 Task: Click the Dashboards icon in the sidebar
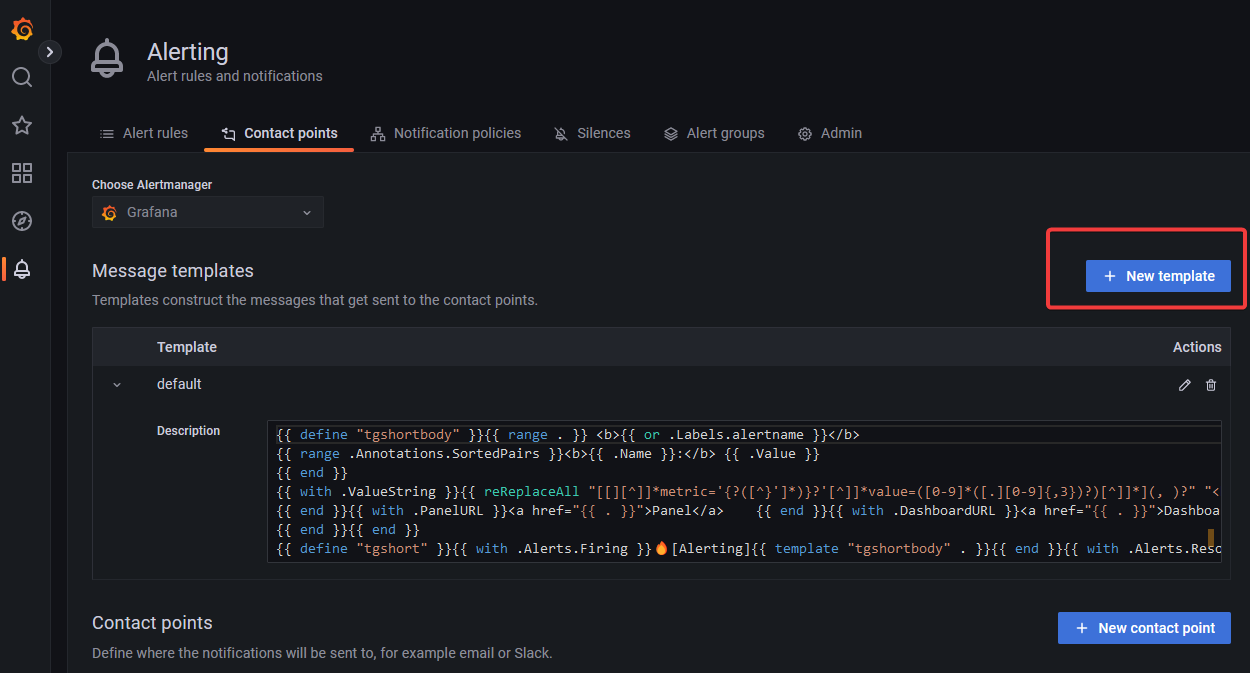(21, 173)
